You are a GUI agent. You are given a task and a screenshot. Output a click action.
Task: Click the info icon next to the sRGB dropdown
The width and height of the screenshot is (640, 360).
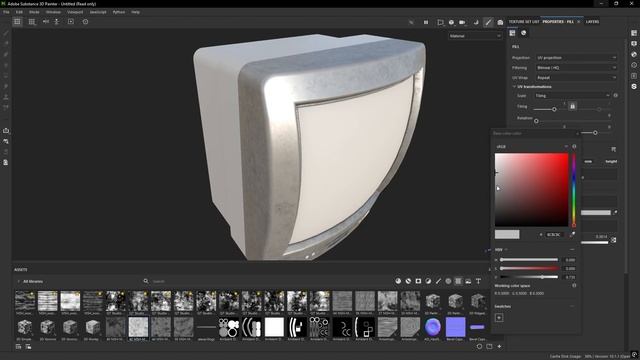(574, 147)
